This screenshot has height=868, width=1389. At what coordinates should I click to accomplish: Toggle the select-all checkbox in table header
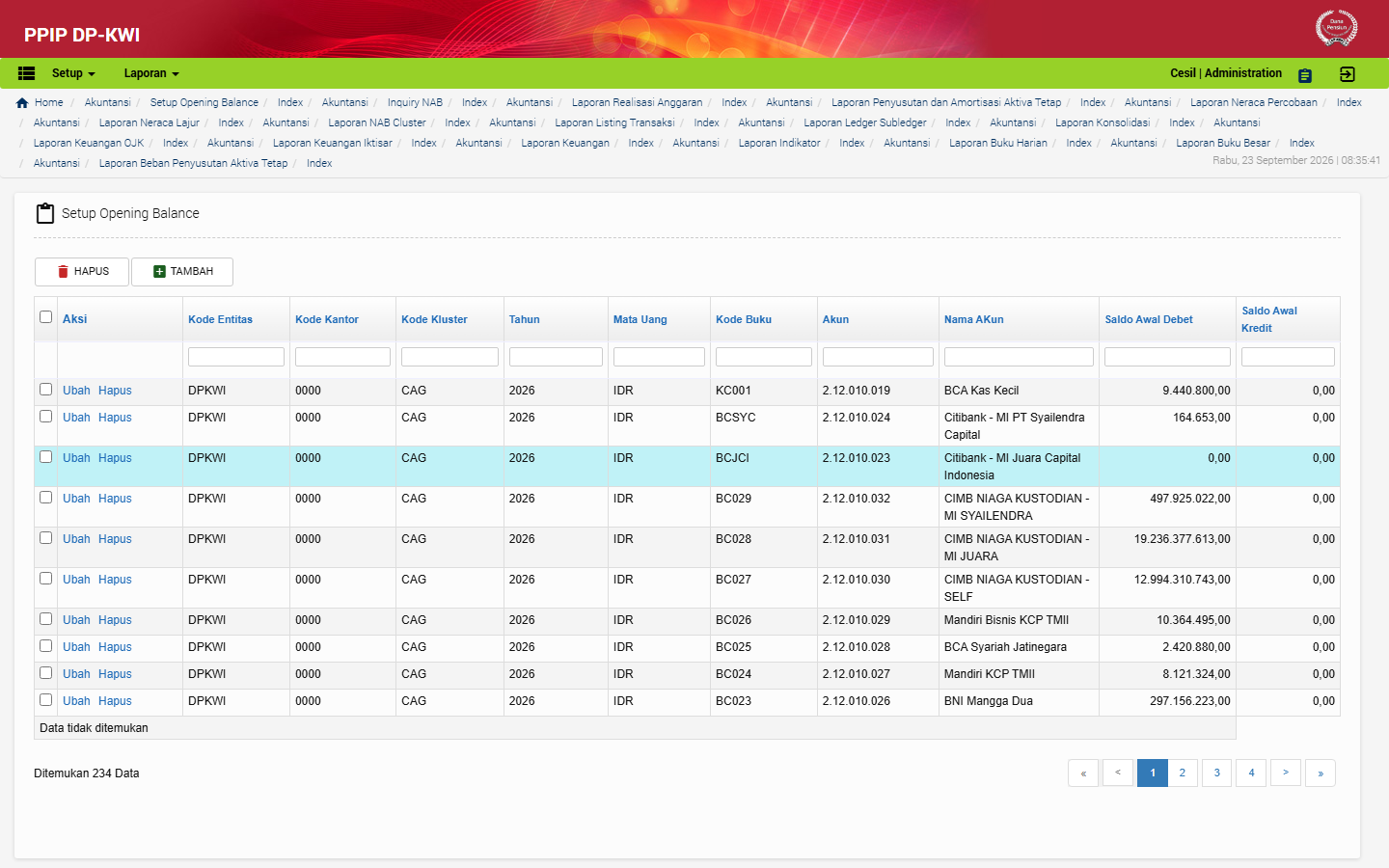click(45, 316)
